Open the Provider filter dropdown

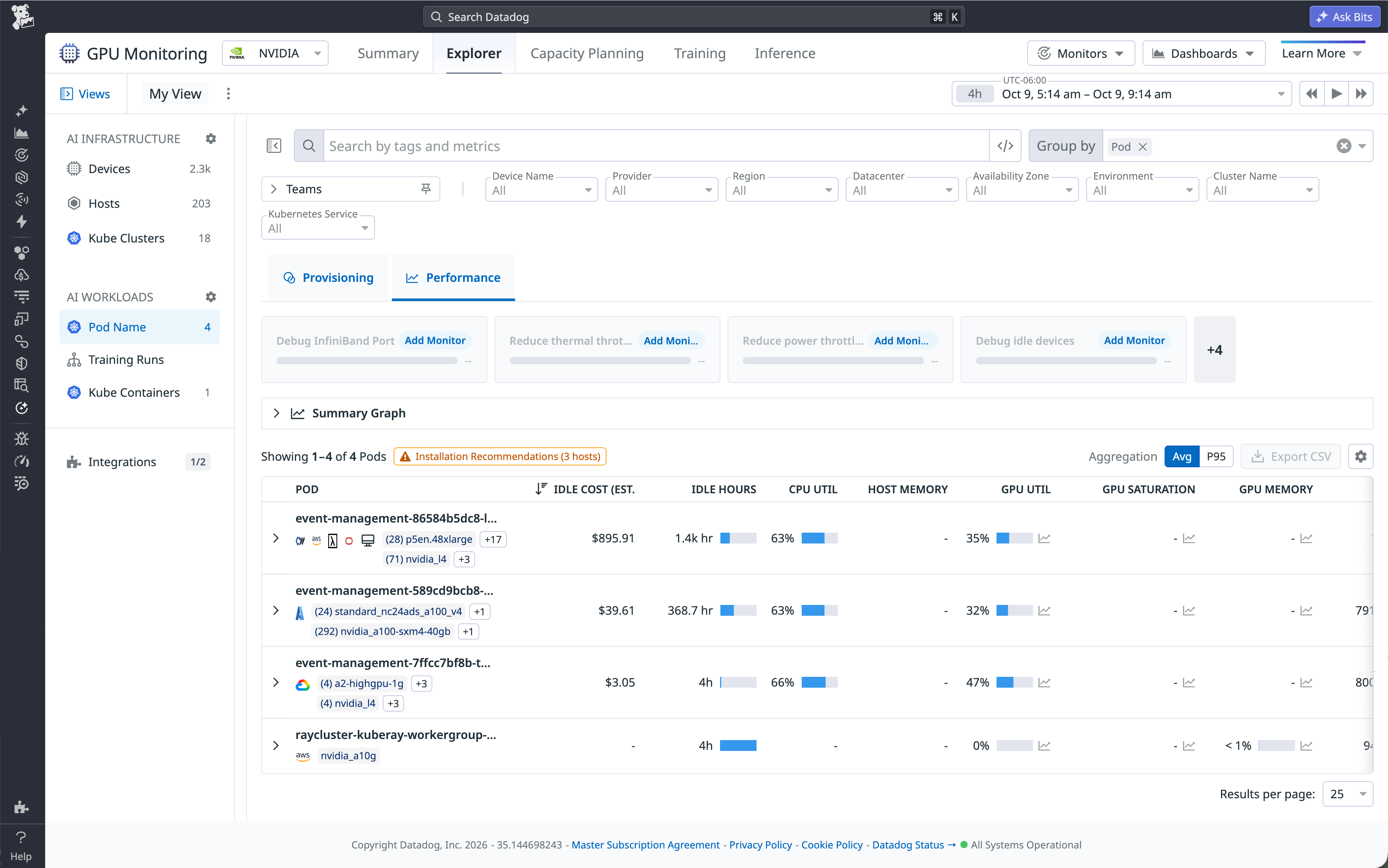point(661,190)
